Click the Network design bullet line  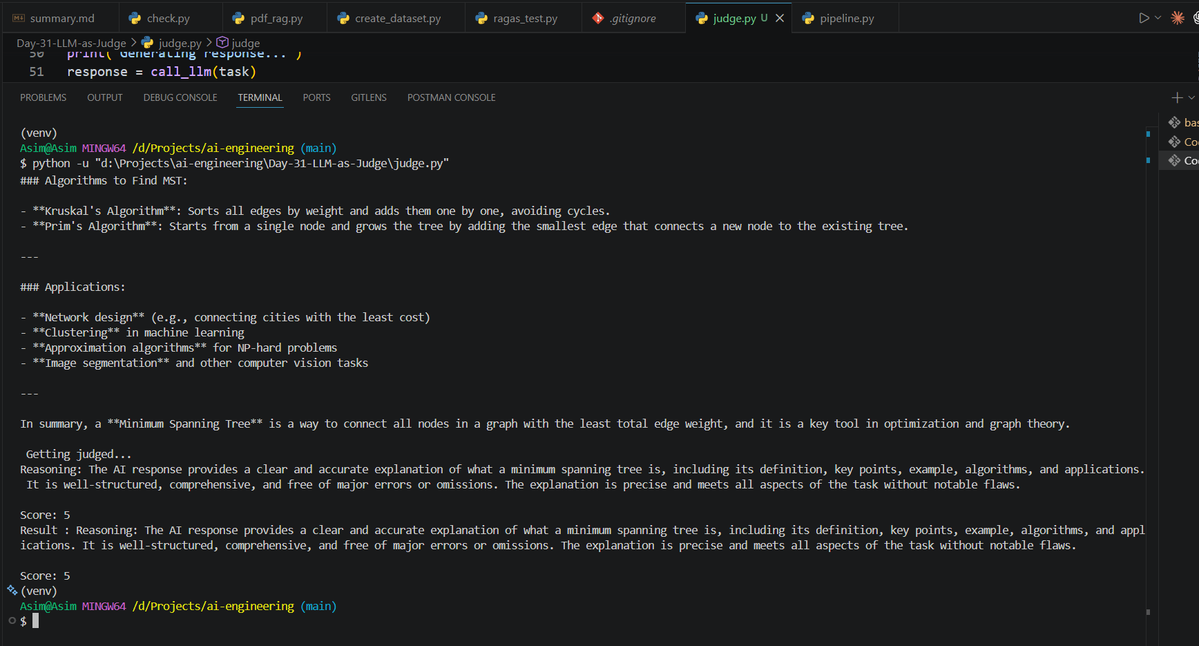(x=225, y=317)
